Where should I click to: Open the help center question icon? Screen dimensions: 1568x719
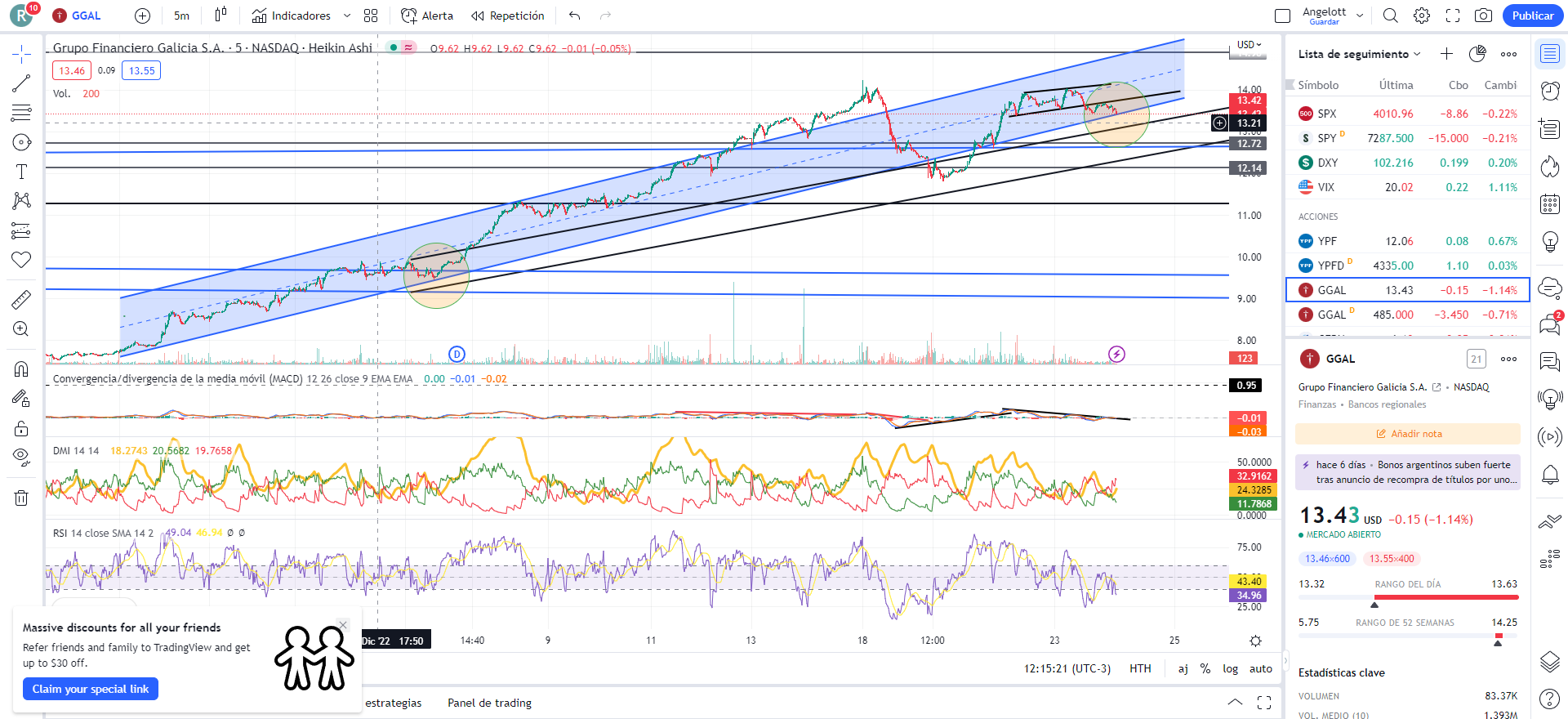click(1550, 699)
